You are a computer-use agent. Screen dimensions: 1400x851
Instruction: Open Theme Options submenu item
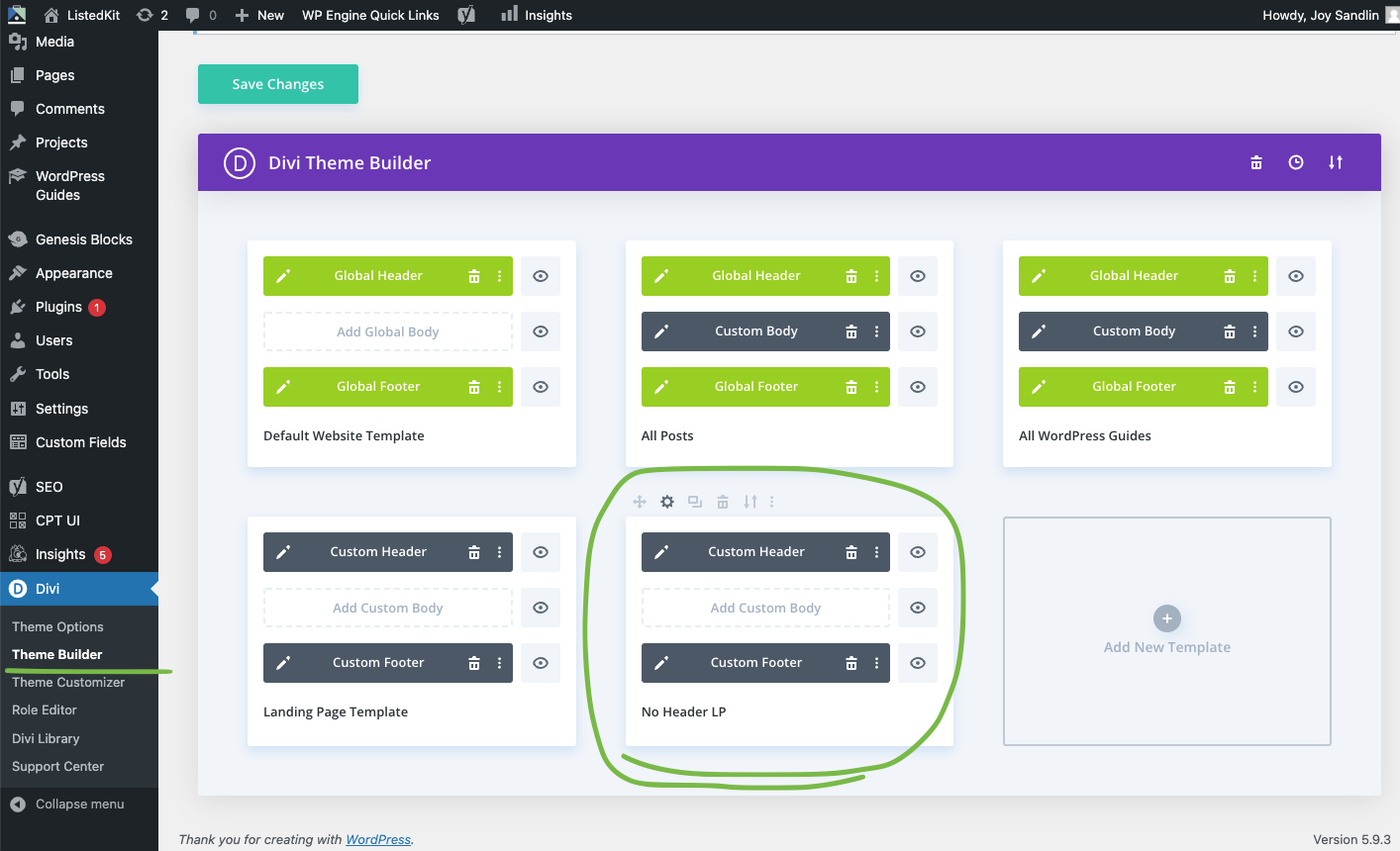point(57,626)
